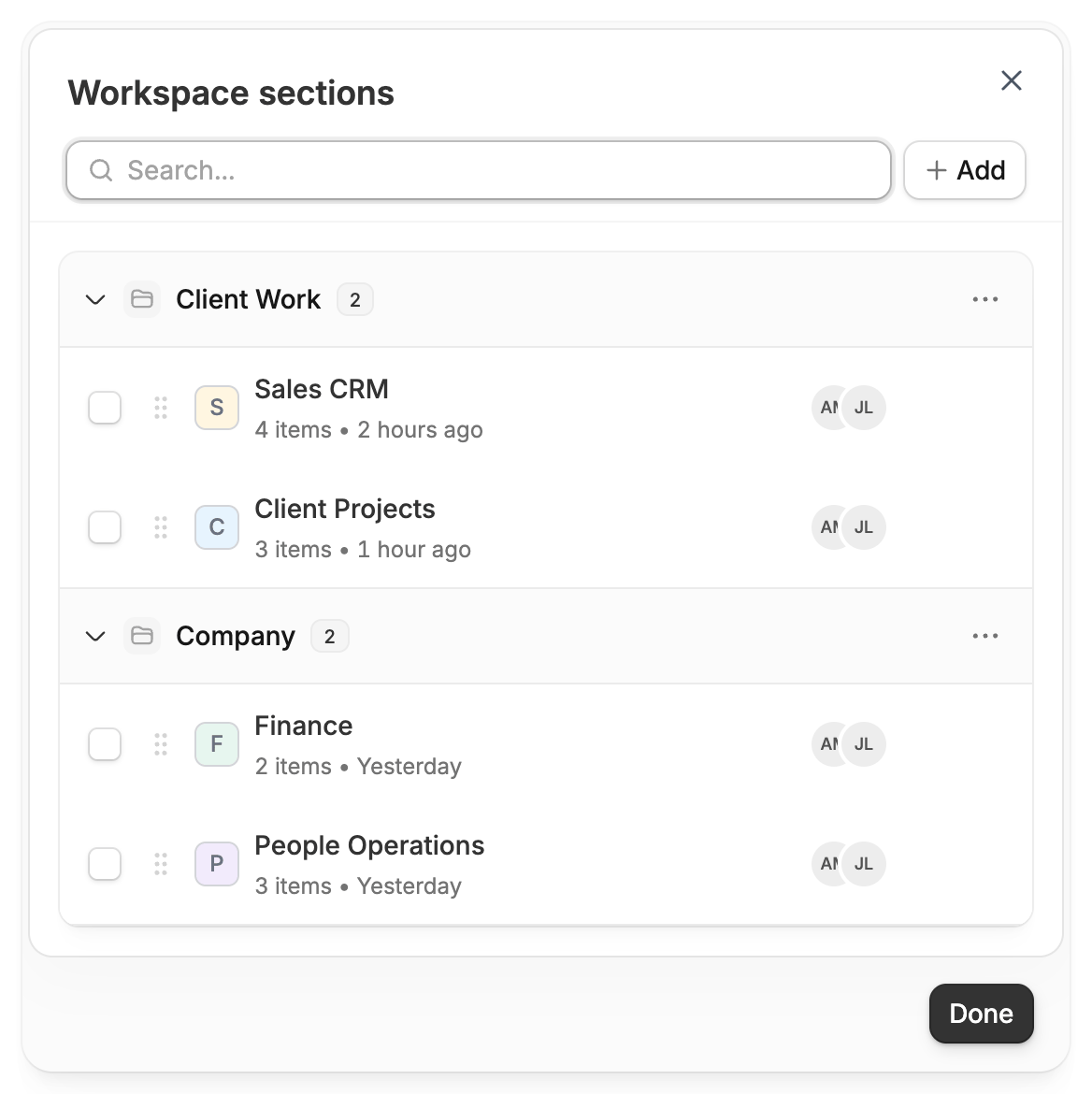Open Client Work more options menu
Screen dimensions: 1092x1094
click(x=985, y=299)
